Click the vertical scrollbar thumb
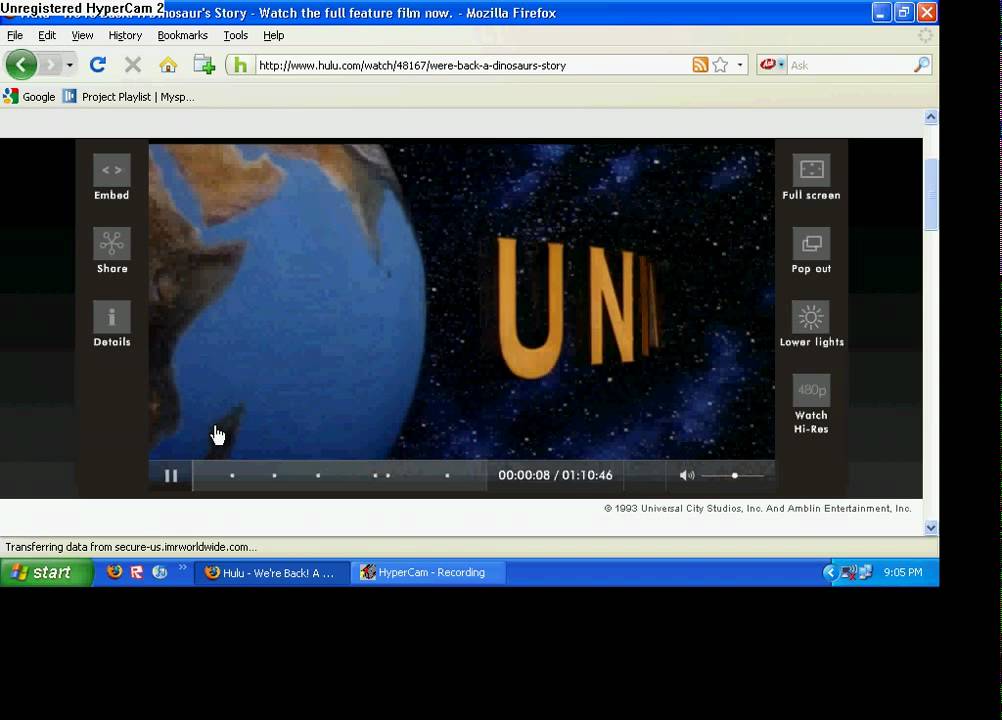1002x720 pixels. (x=931, y=194)
